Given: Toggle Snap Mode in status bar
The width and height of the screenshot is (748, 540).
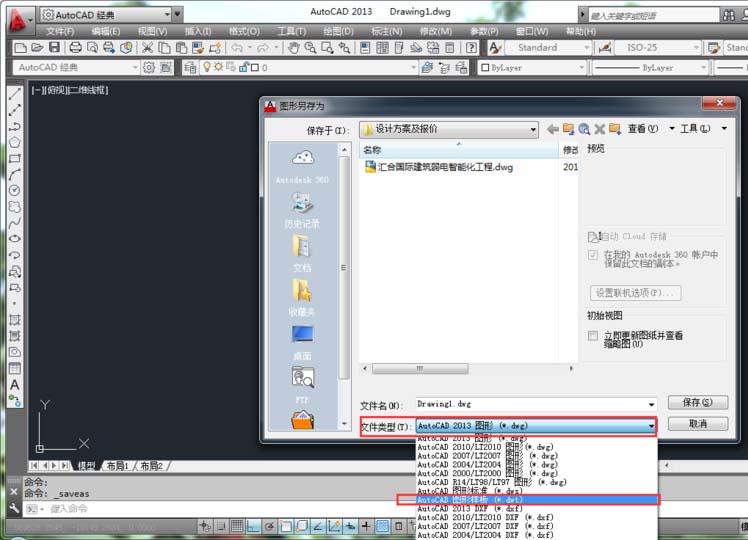Looking at the screenshot, I should 221,527.
